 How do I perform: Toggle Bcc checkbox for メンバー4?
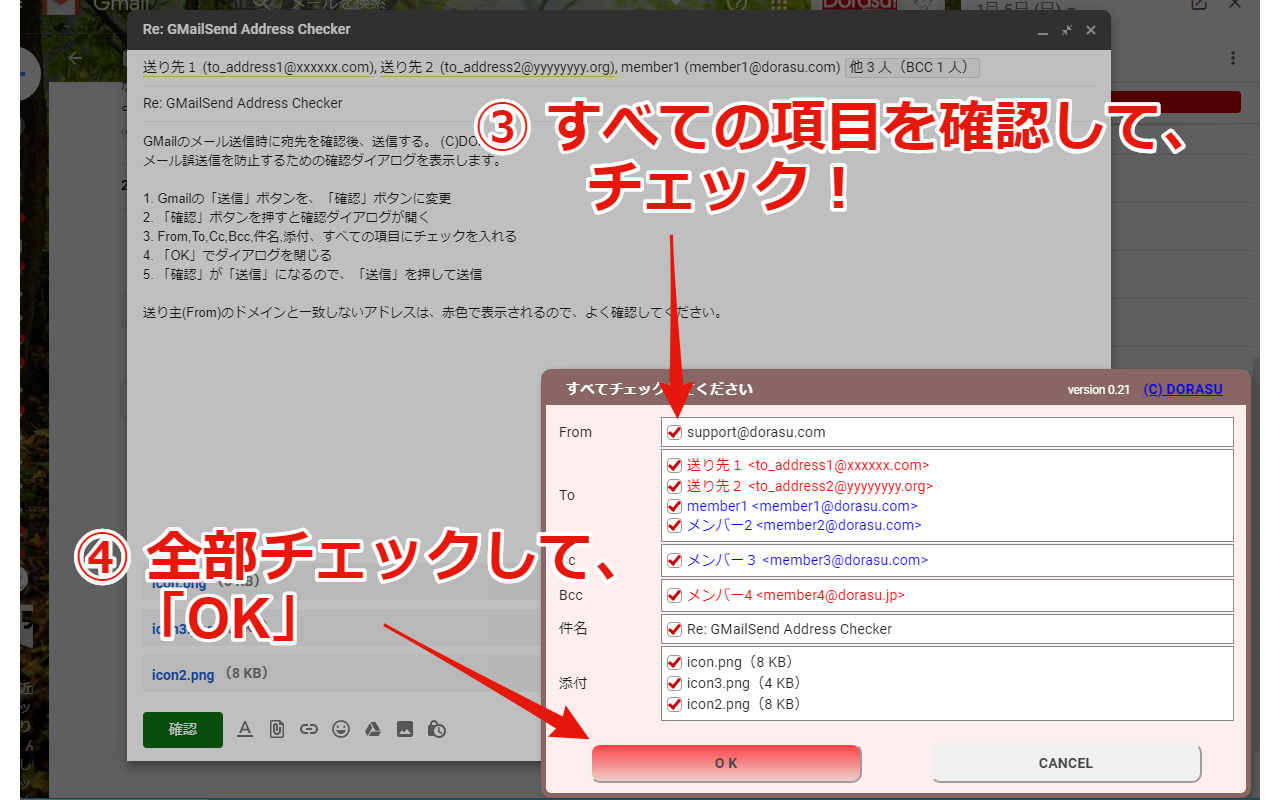click(674, 596)
